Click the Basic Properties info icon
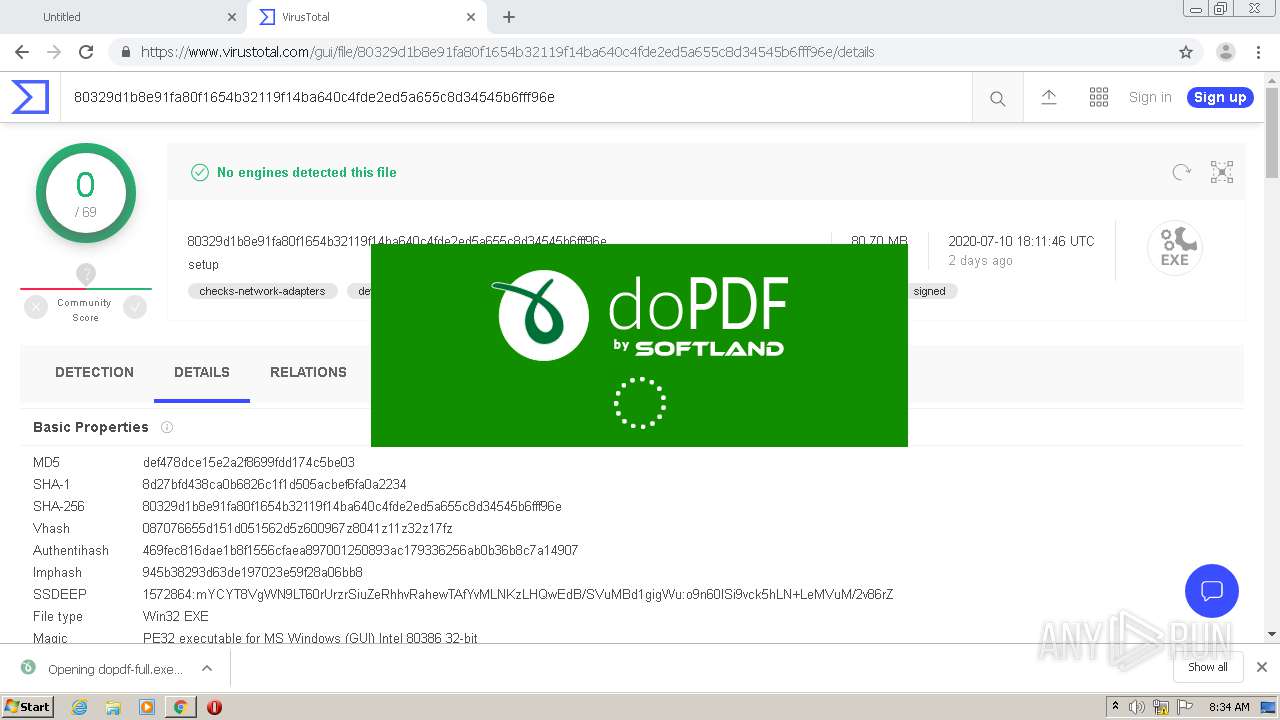The height and width of the screenshot is (720, 1280). click(167, 427)
